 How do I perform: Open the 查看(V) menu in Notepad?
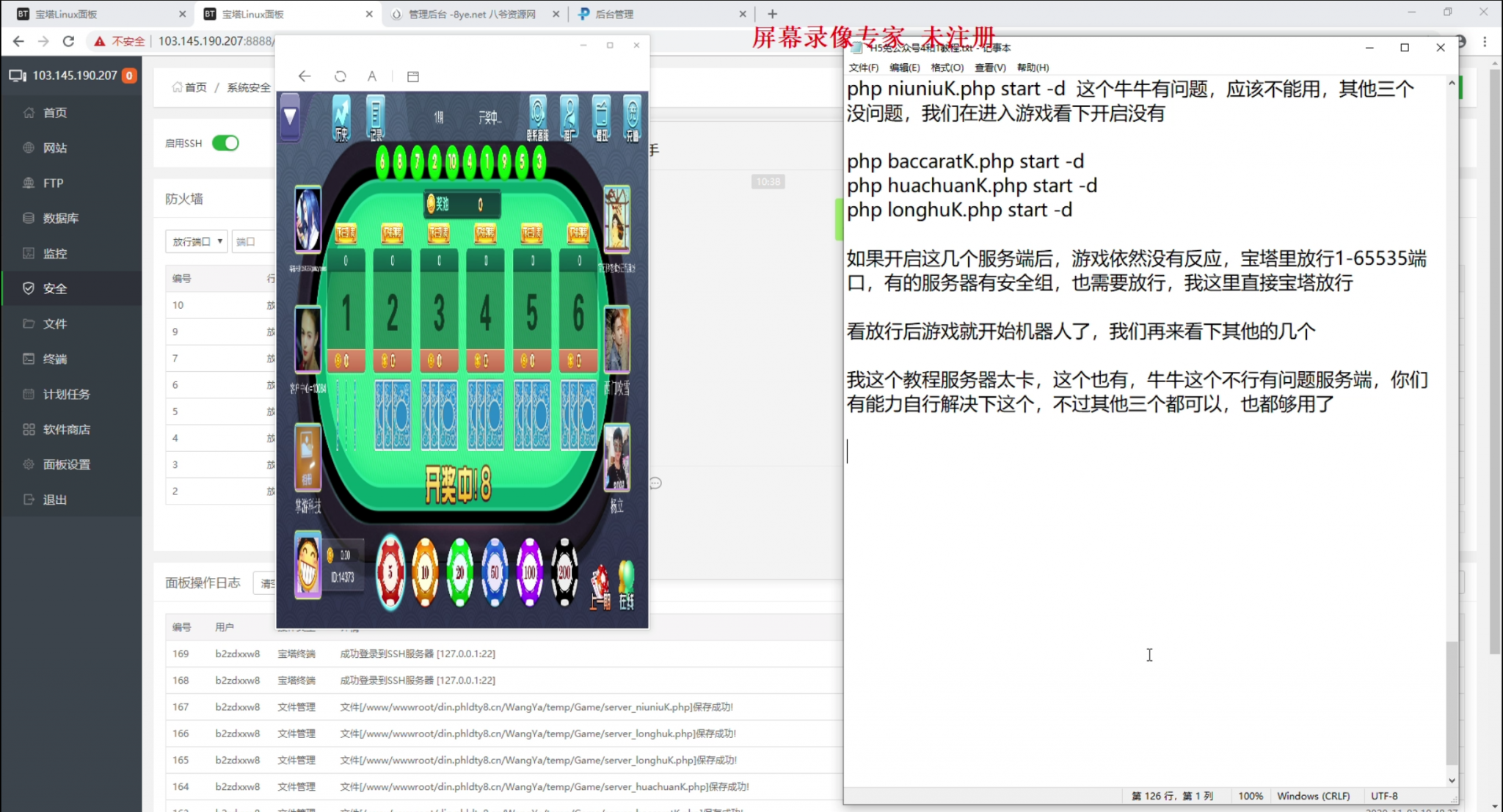989,67
